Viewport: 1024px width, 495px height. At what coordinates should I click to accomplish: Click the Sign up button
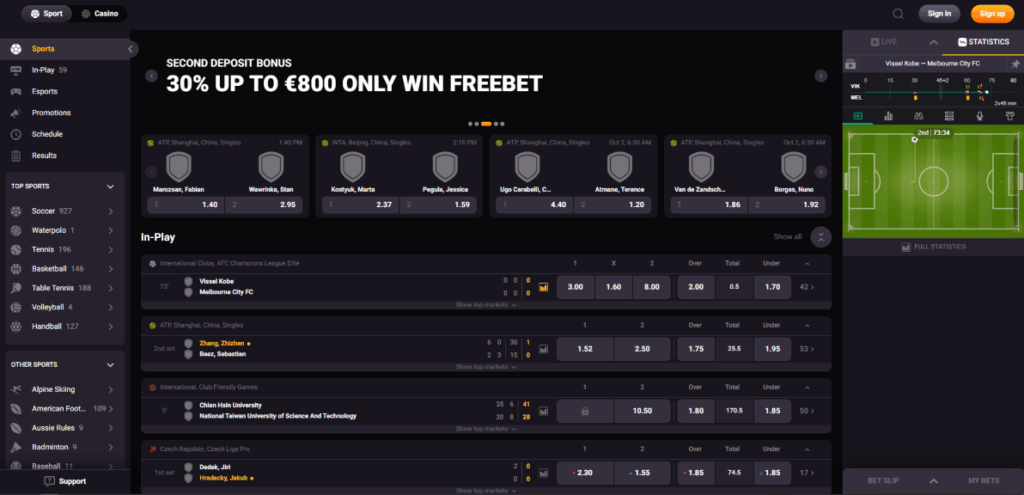pyautogui.click(x=992, y=14)
